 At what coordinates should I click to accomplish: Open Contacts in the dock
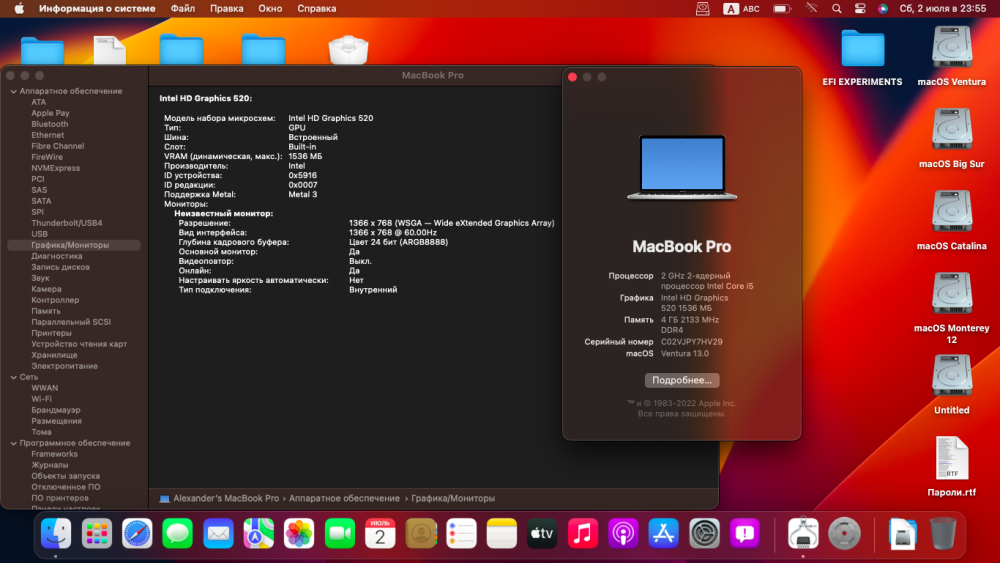[421, 533]
